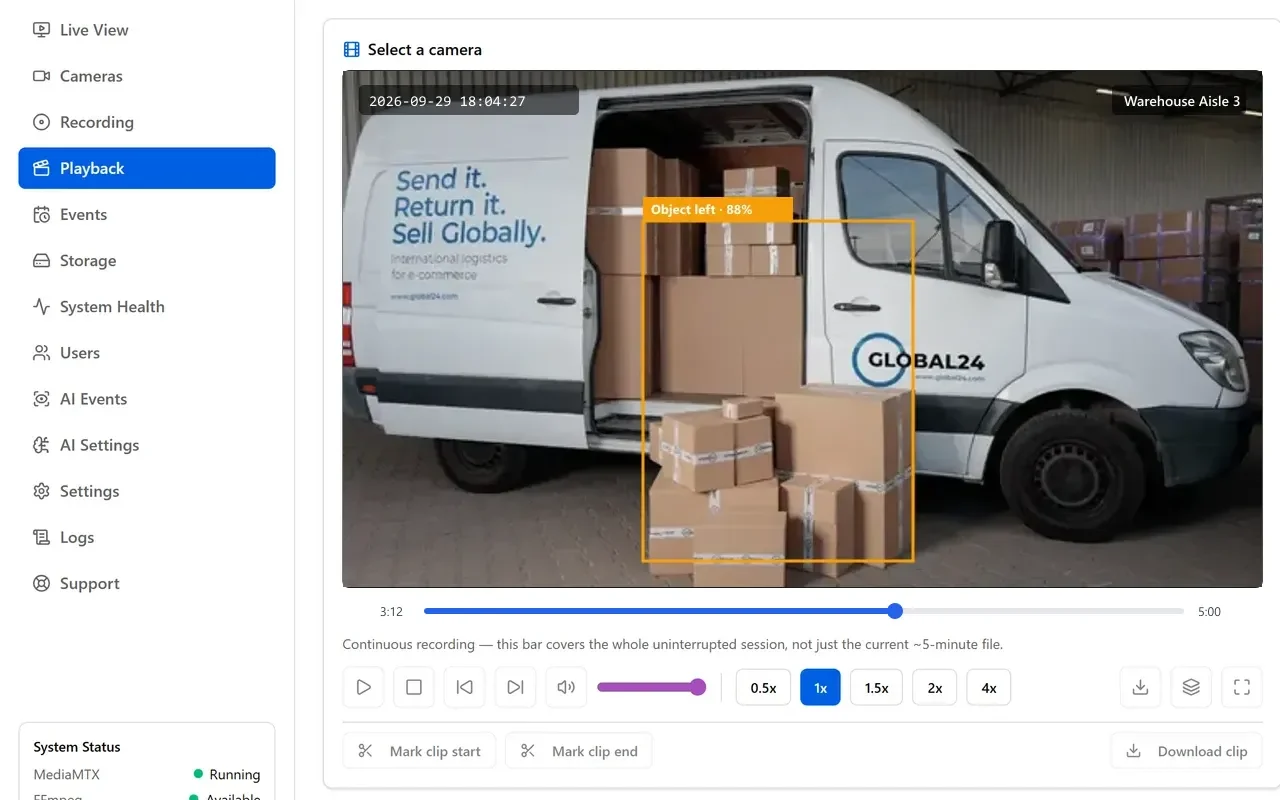Open the Recording page
The height and width of the screenshot is (800, 1280).
147,122
